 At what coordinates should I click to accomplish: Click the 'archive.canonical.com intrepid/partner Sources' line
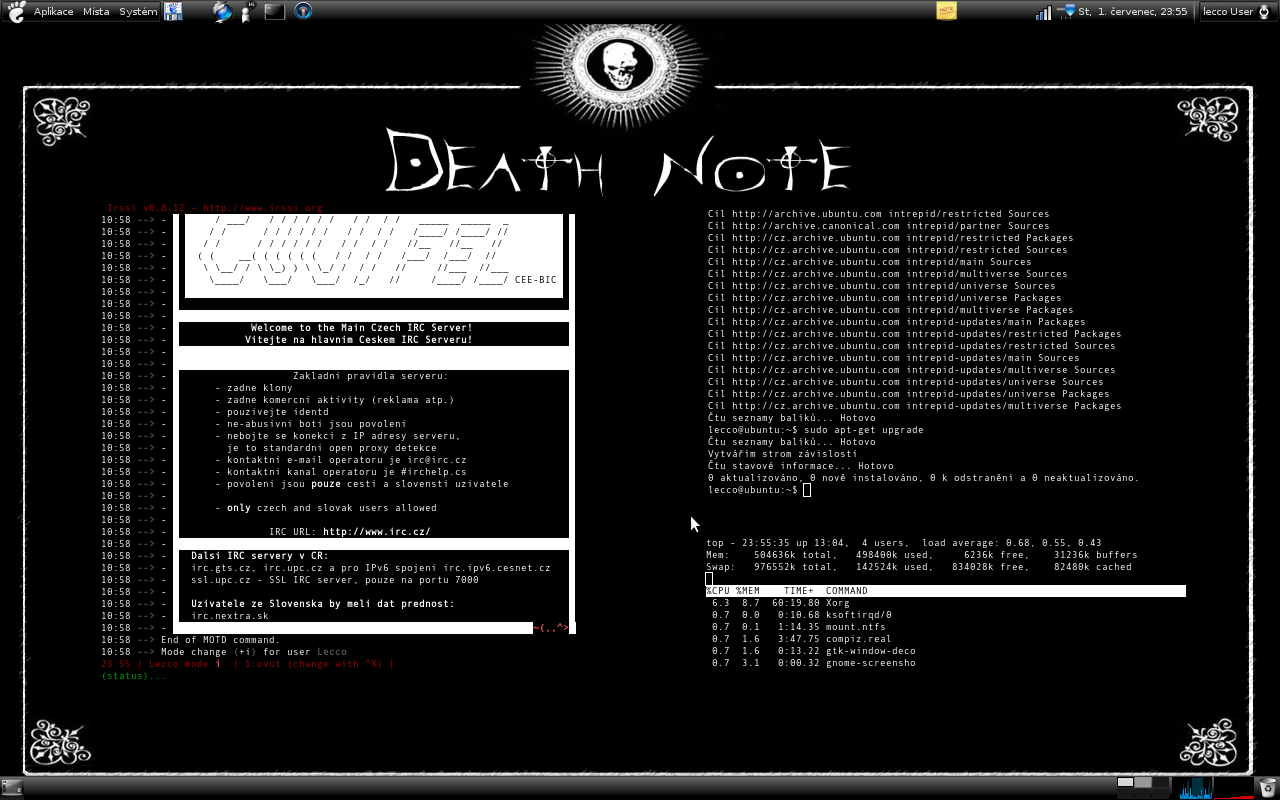[x=879, y=226]
